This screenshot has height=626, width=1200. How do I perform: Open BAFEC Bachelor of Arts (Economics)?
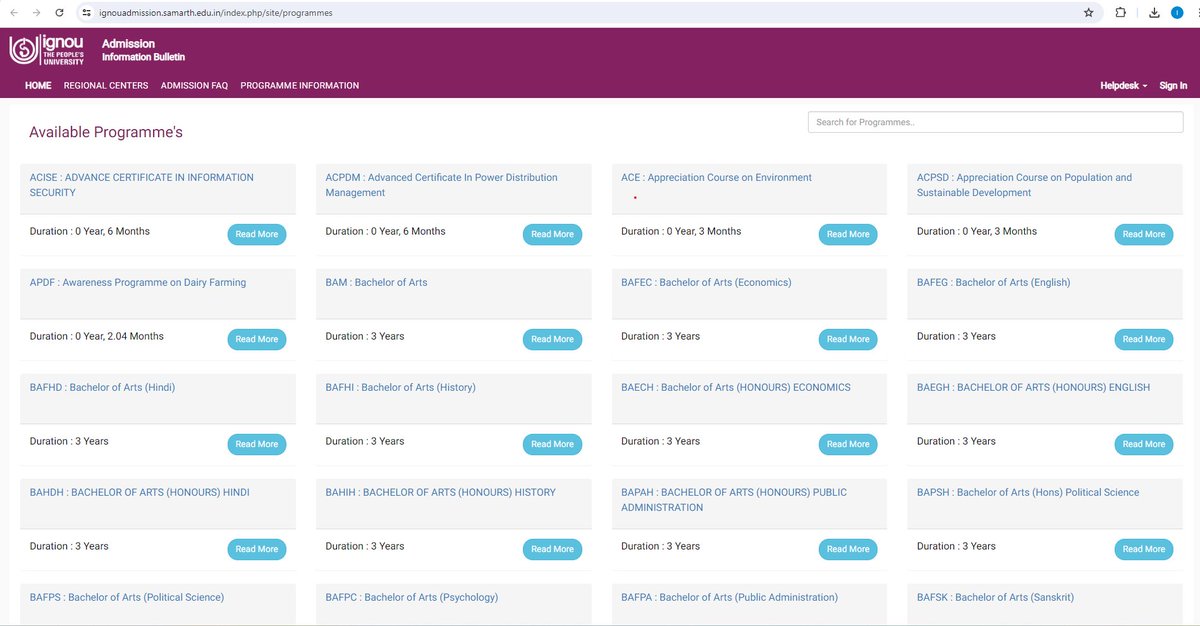(x=706, y=283)
